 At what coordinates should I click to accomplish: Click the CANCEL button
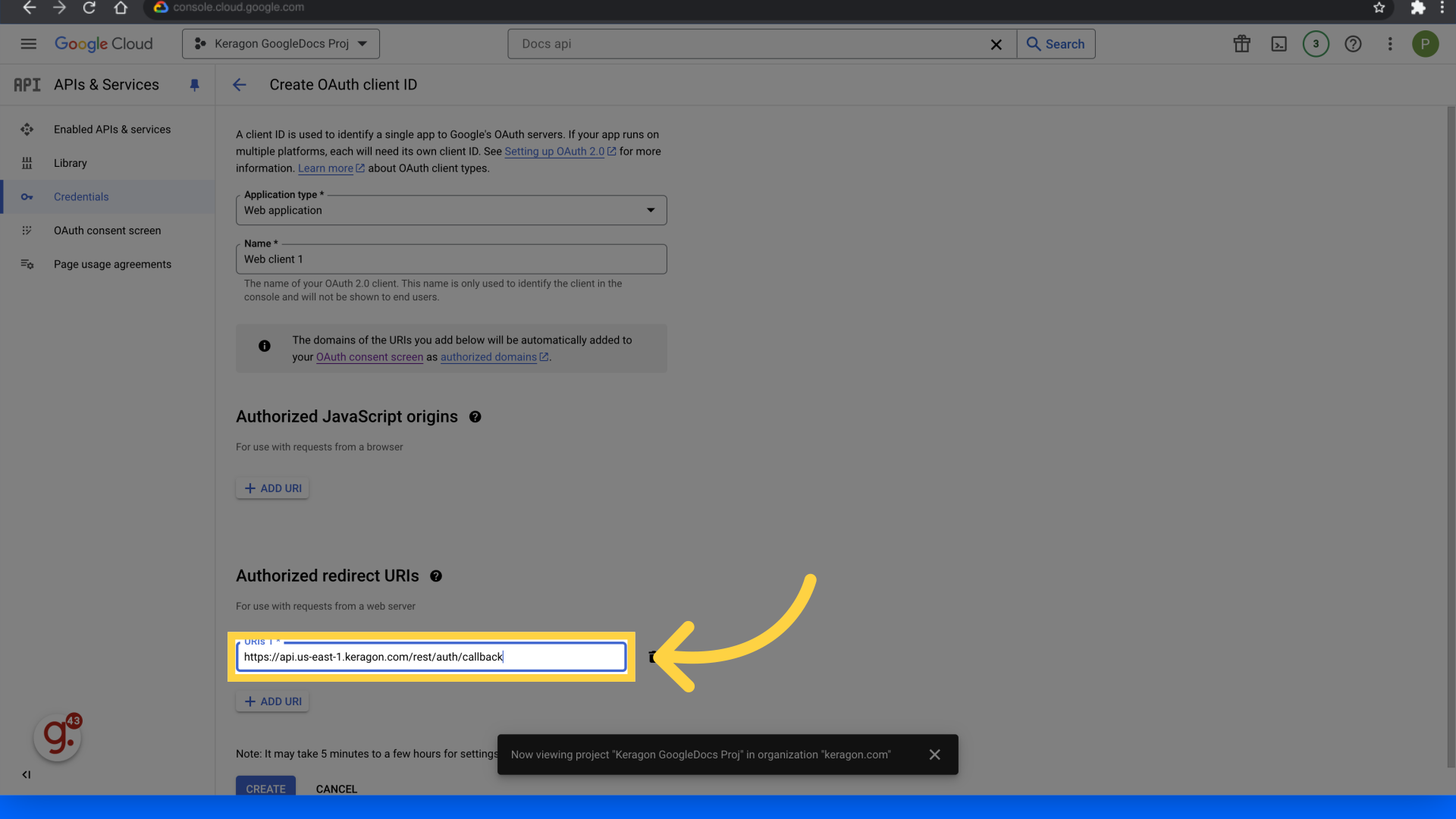coord(336,789)
